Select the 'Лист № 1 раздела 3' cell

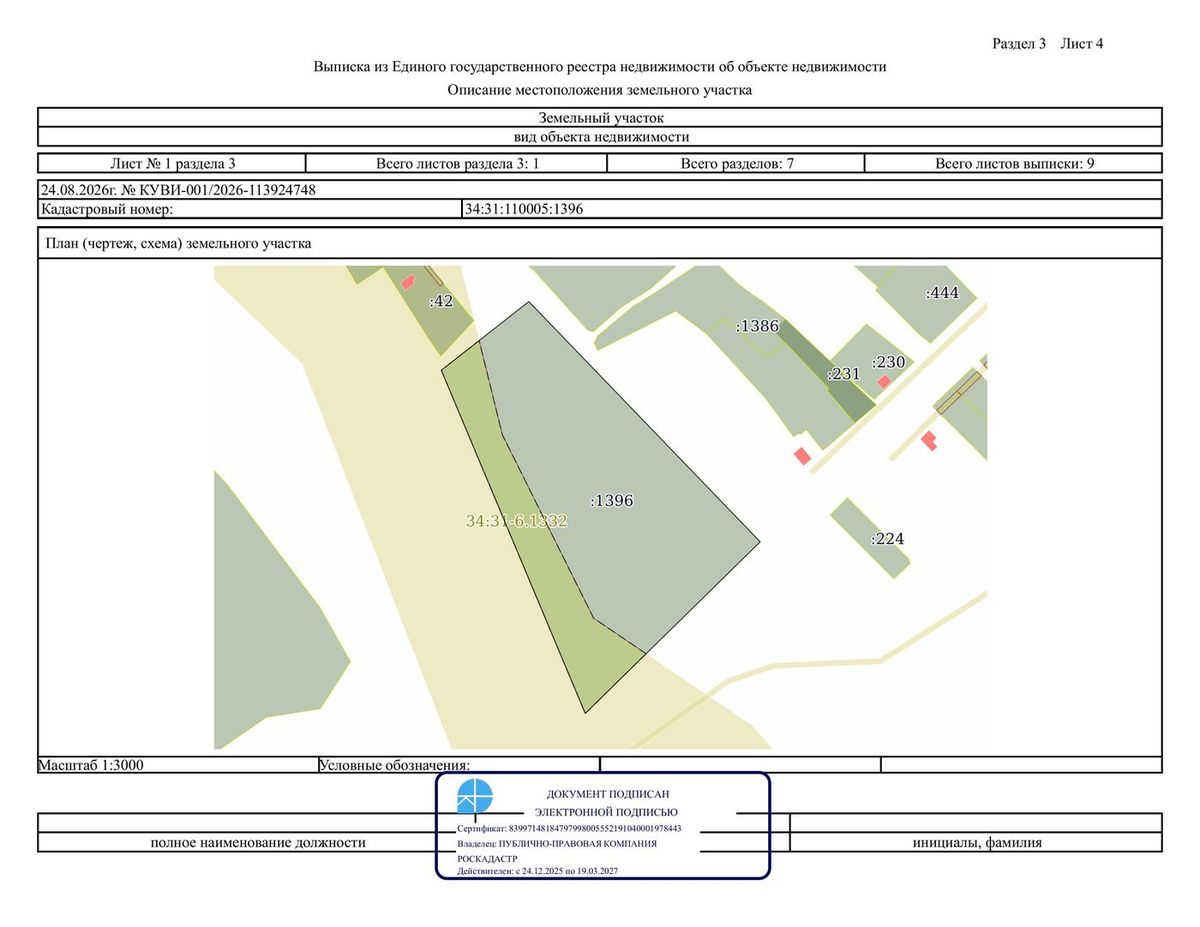172,163
